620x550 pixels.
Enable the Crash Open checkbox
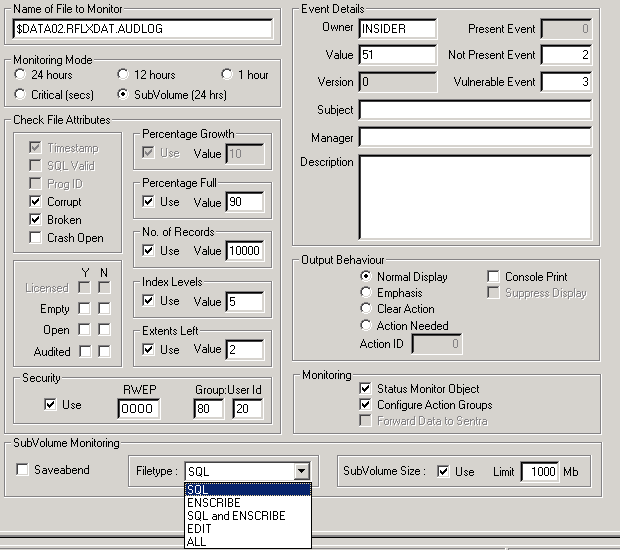(37, 238)
